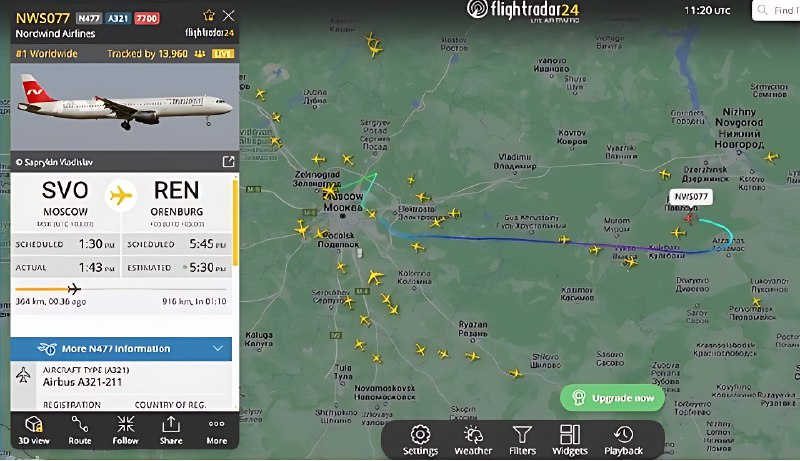Click the Nordwind aircraft photo thumbnail
The image size is (800, 461).
(124, 107)
